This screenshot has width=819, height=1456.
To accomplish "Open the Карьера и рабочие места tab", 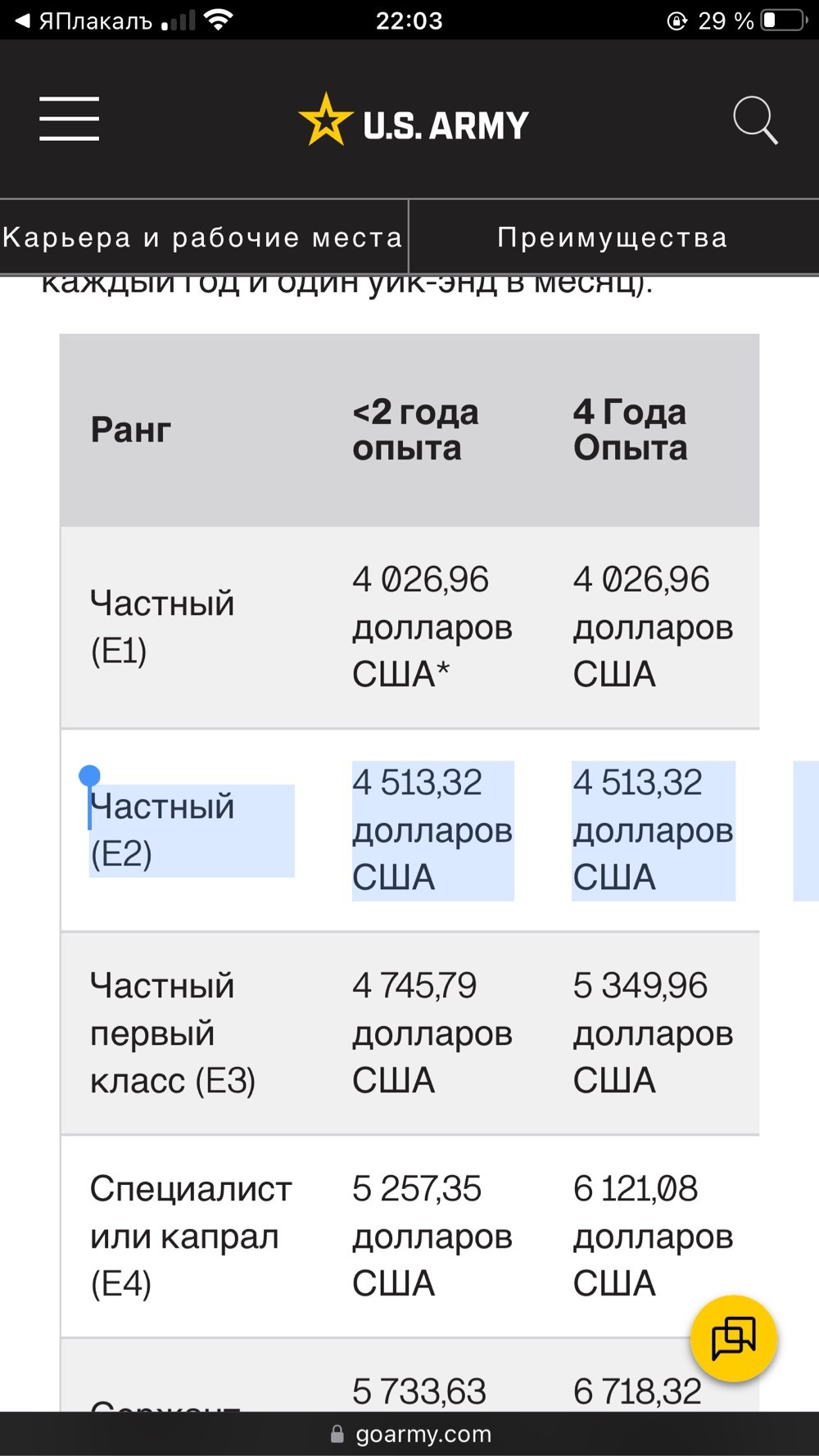I will (x=203, y=237).
